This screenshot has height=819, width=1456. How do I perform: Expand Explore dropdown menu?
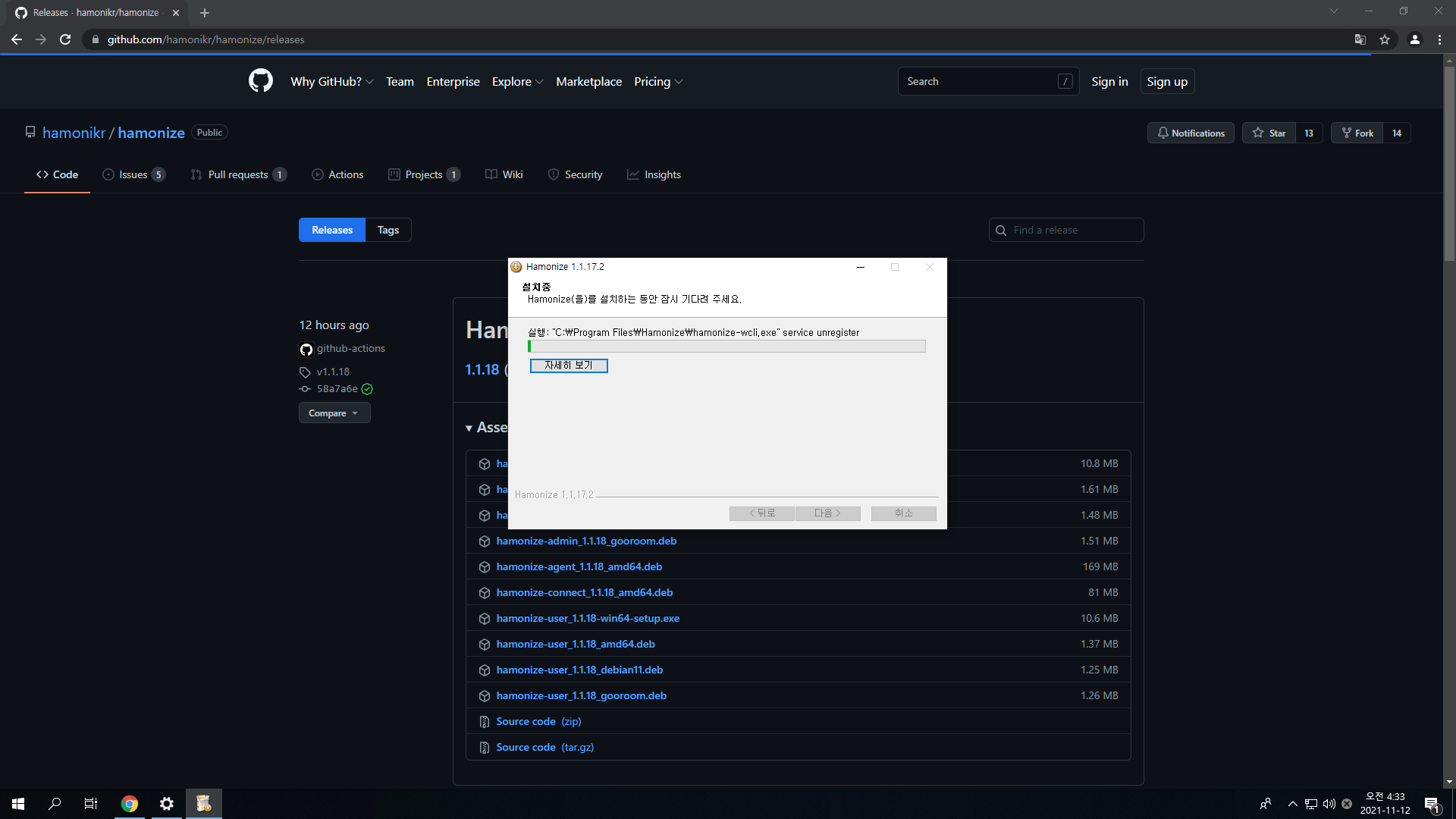coord(517,81)
